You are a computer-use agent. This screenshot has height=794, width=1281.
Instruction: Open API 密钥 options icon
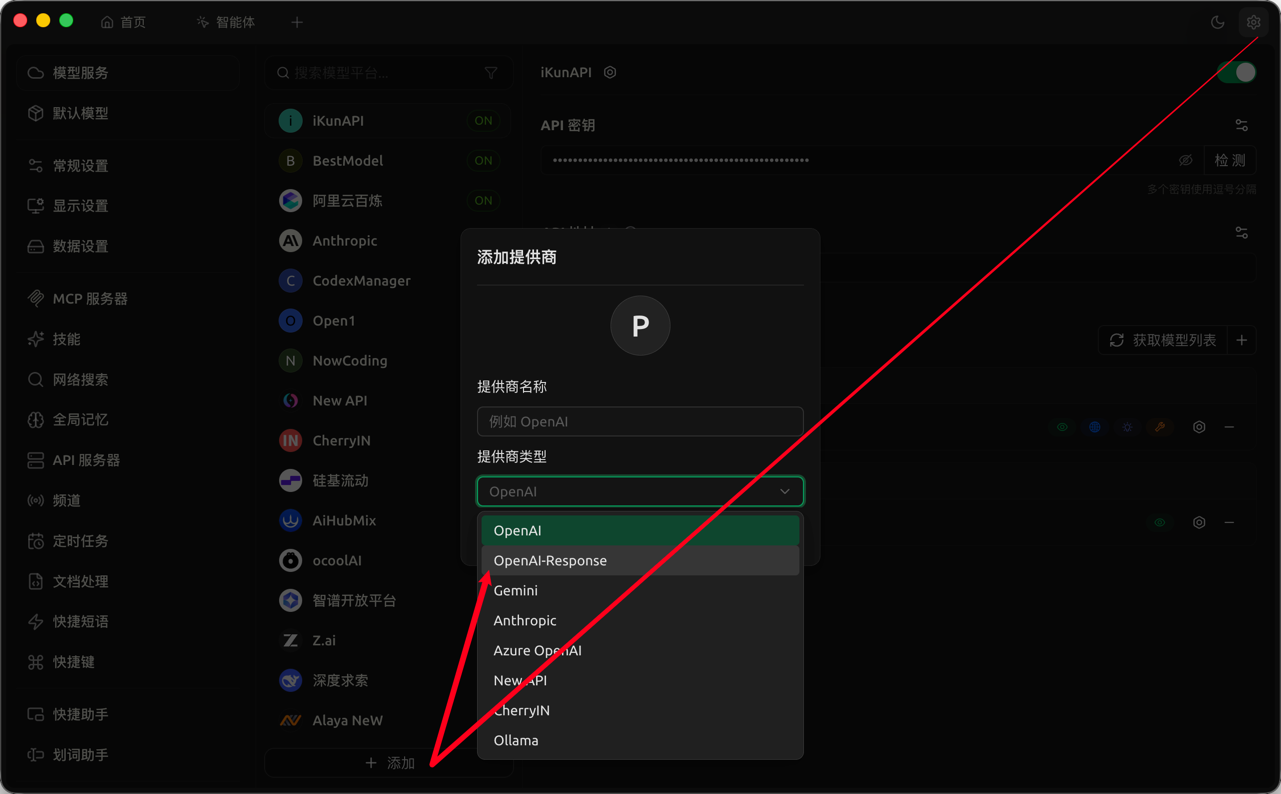(1241, 126)
